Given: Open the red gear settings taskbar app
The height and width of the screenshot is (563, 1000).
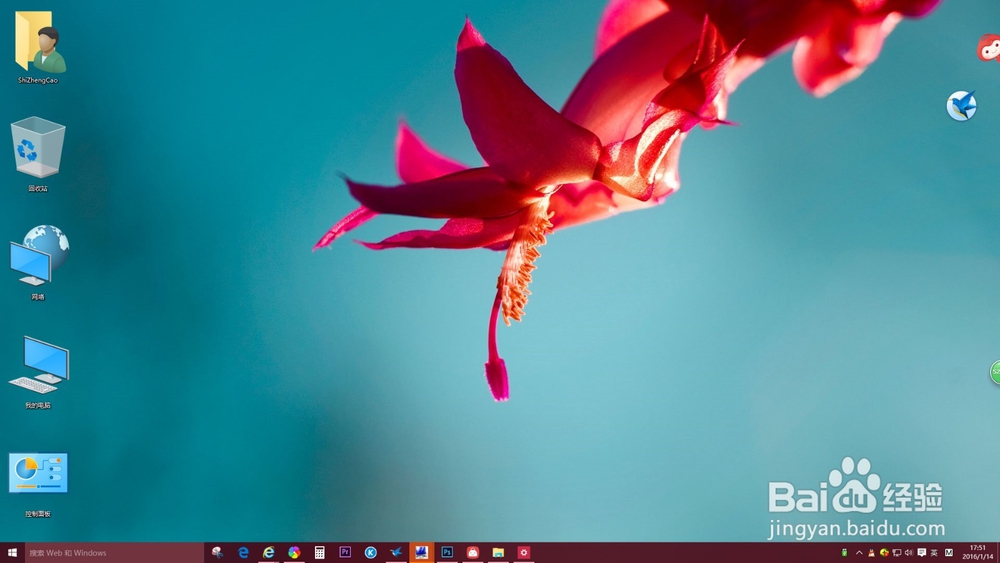Looking at the screenshot, I should pos(524,553).
